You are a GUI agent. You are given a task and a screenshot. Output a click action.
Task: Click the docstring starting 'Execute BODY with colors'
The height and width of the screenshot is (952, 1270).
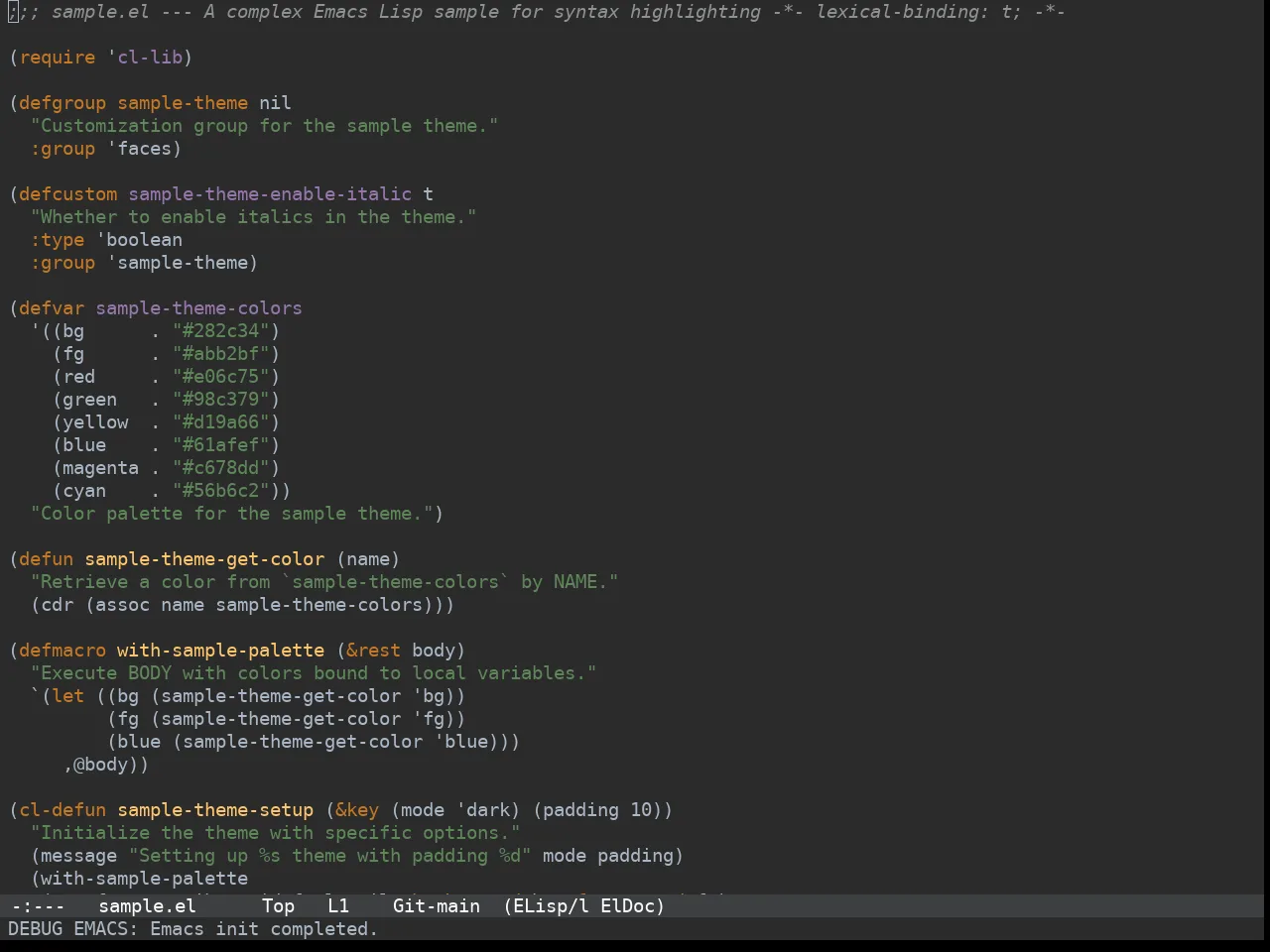[314, 673]
